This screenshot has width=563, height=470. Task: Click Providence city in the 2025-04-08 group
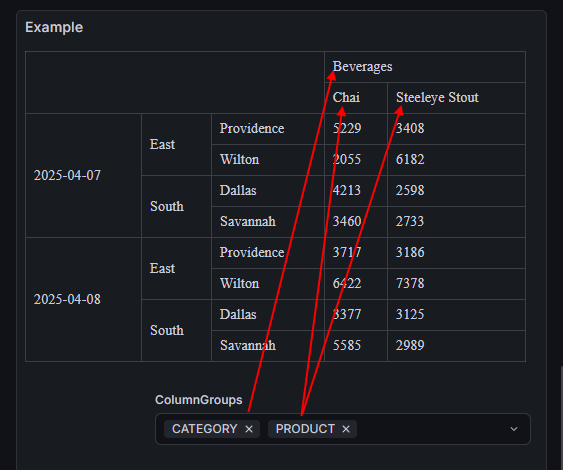tap(268, 253)
